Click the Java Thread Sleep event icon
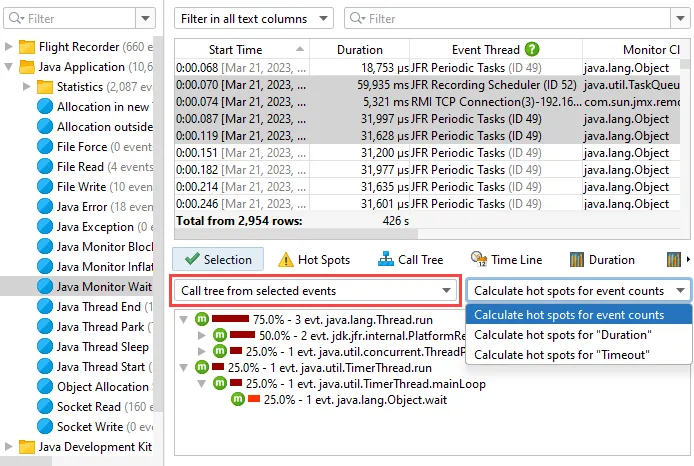This screenshot has height=466, width=694. pyautogui.click(x=45, y=347)
